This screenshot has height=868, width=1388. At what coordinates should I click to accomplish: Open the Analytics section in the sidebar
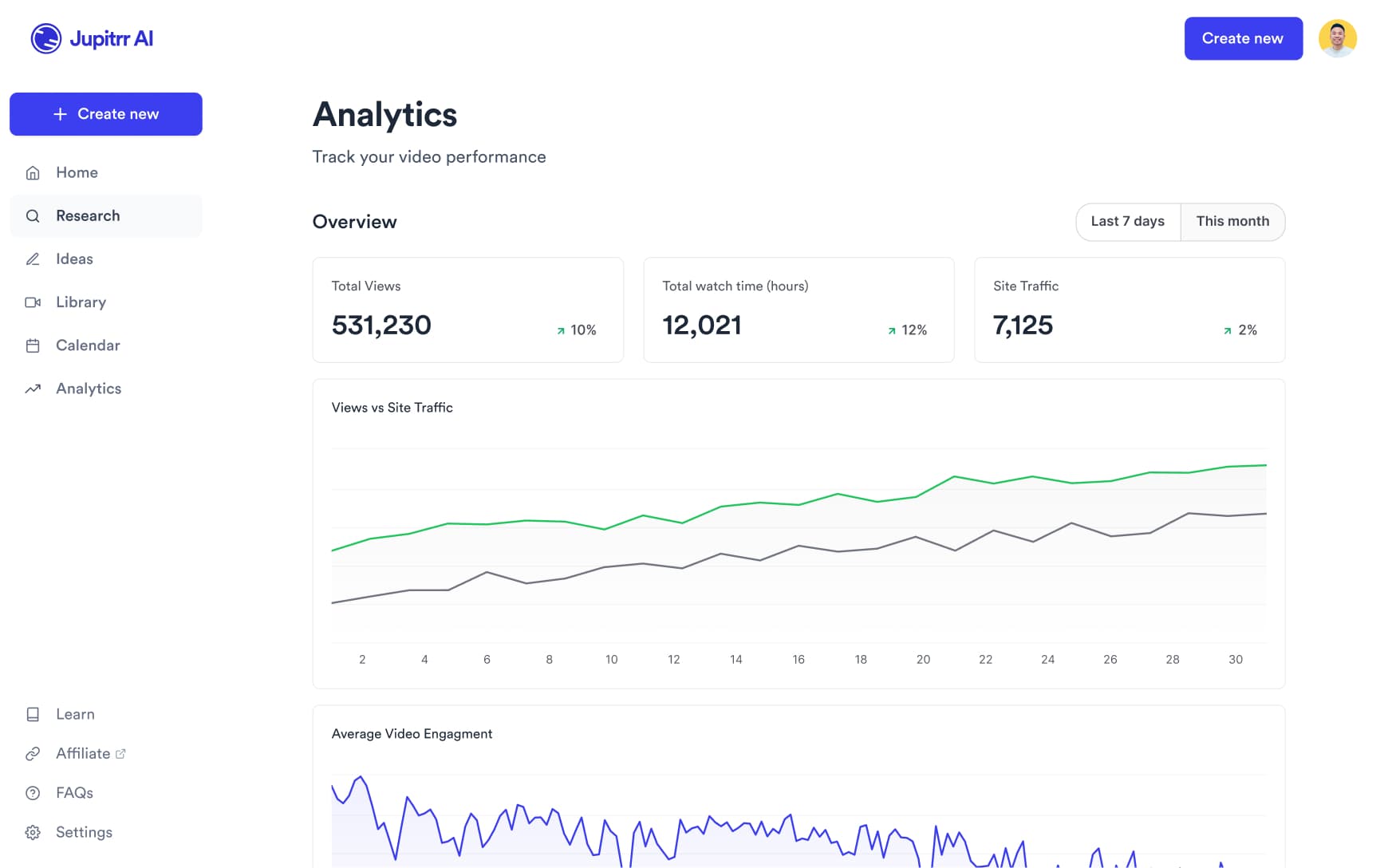click(89, 389)
